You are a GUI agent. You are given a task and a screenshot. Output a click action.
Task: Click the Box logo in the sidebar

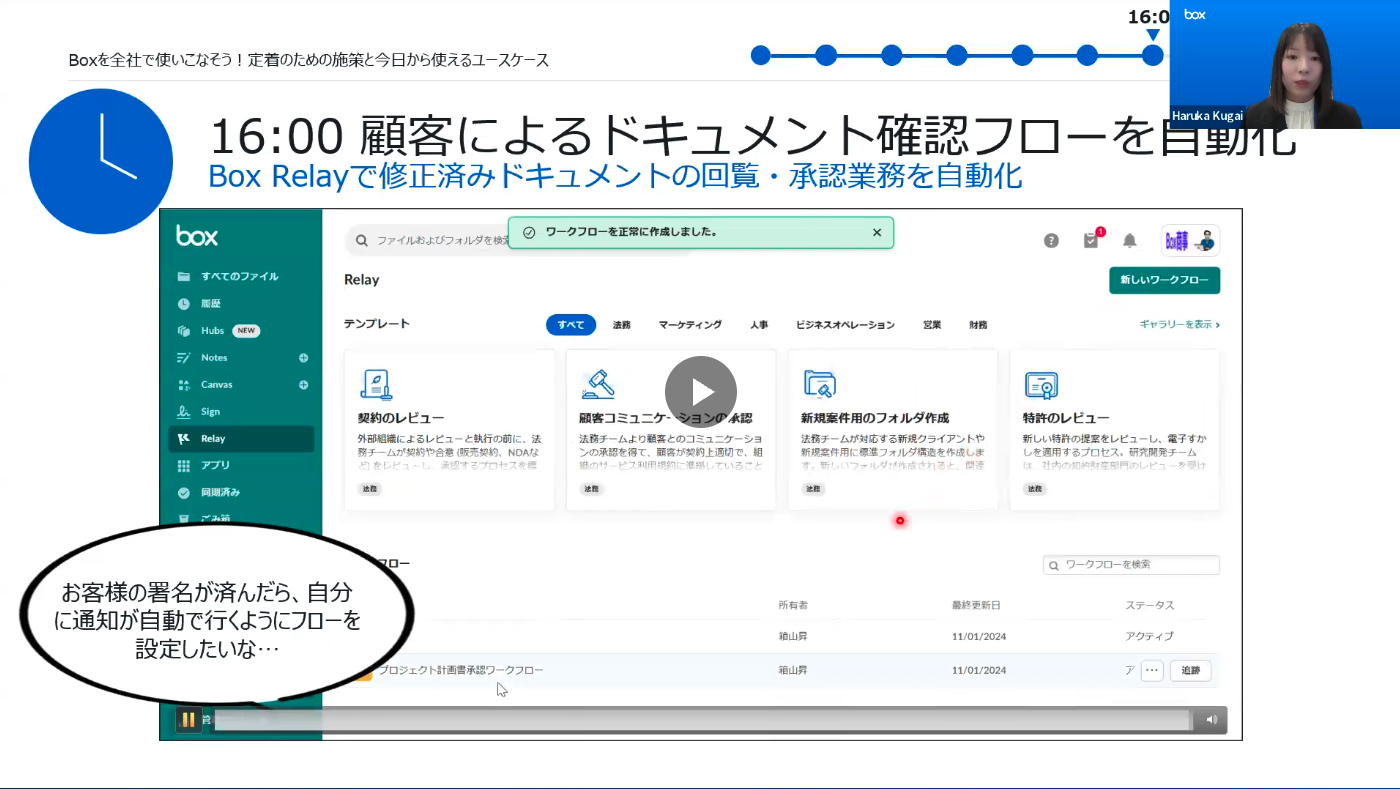pos(197,236)
